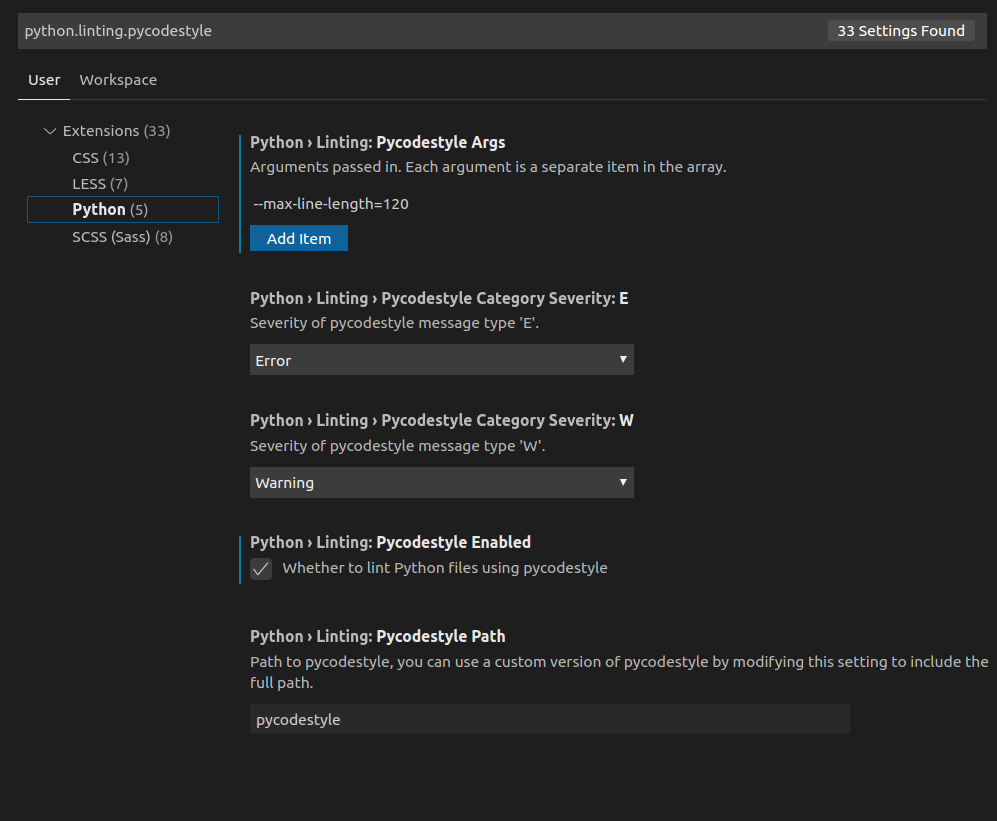
Task: Select CSS (13) in settings tree
Action: coord(100,158)
